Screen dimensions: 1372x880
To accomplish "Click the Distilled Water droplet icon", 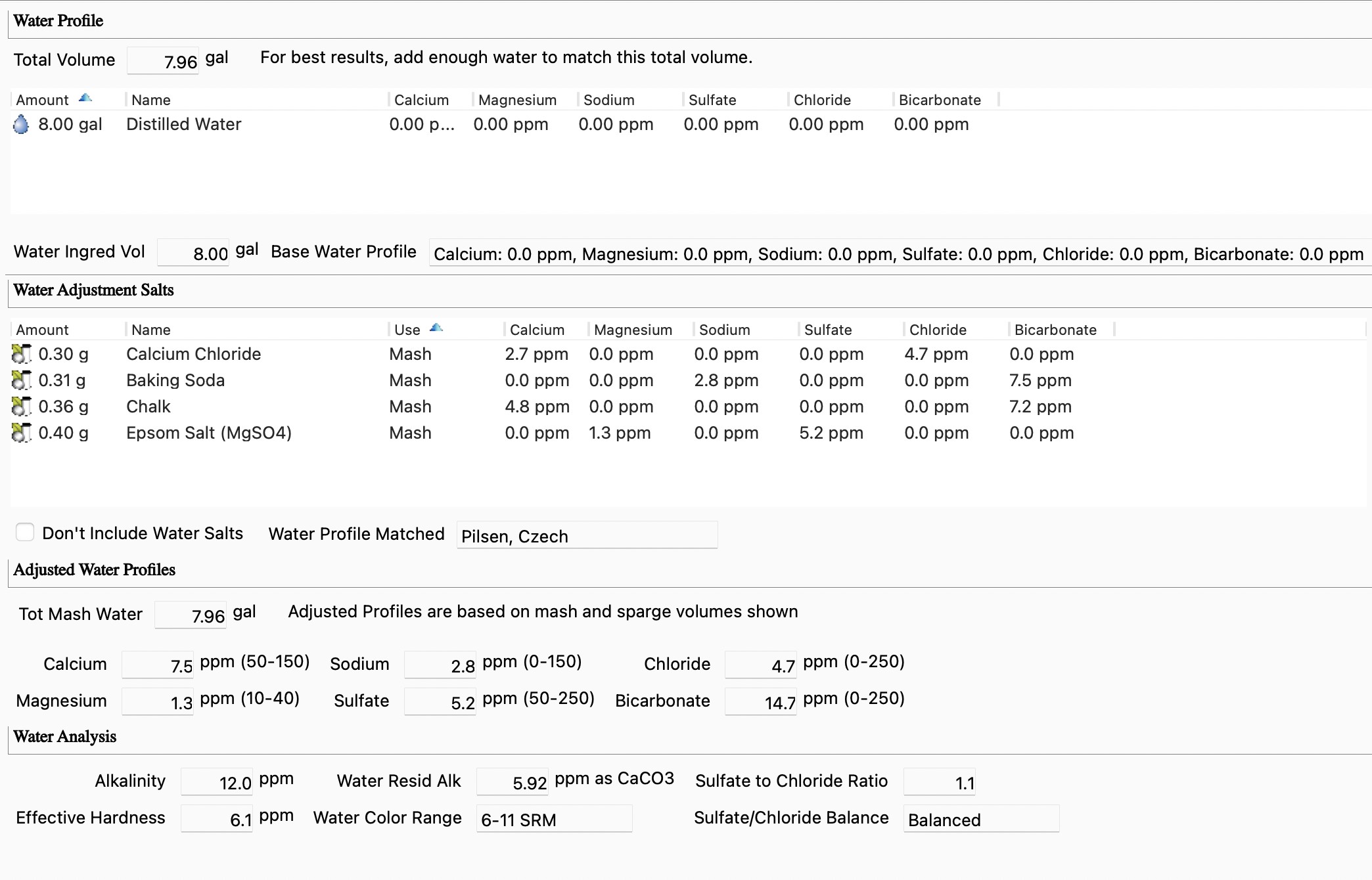I will coord(21,124).
